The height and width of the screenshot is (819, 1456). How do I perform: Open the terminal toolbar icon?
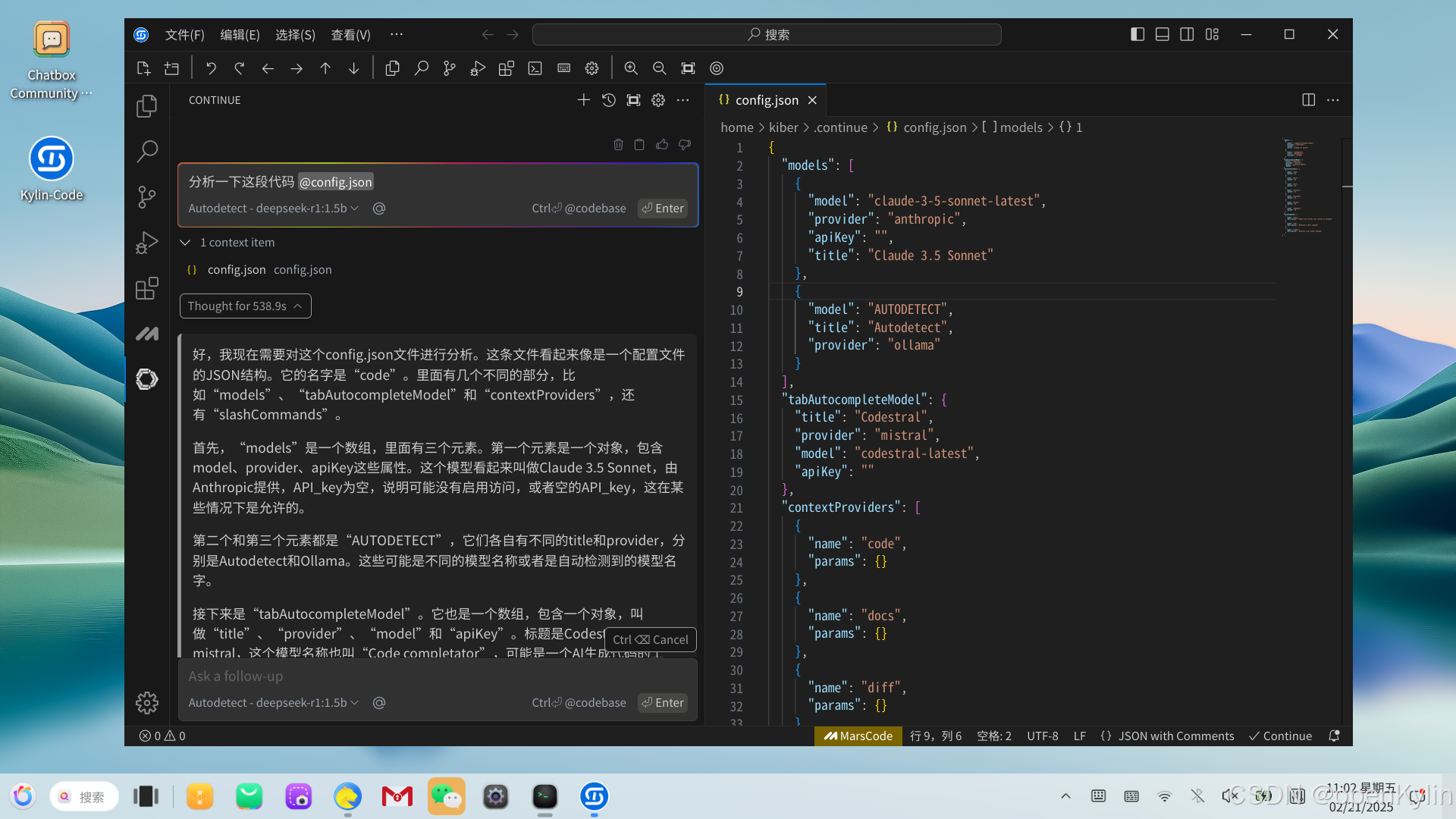(x=535, y=68)
